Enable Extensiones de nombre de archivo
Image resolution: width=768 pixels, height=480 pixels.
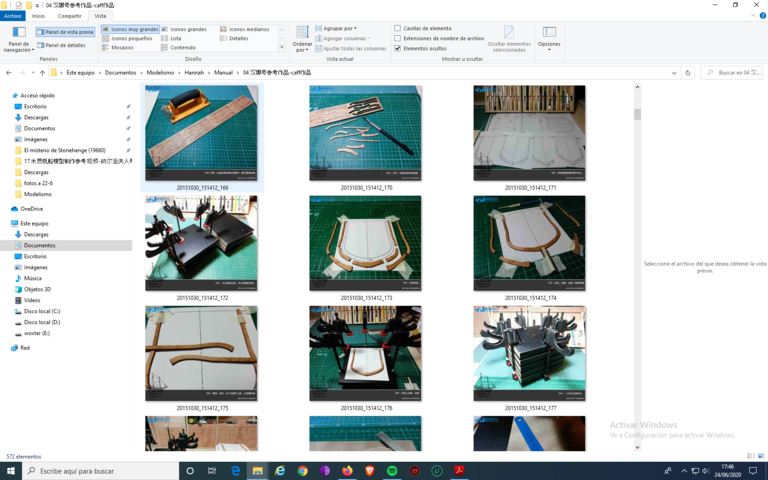click(x=398, y=38)
